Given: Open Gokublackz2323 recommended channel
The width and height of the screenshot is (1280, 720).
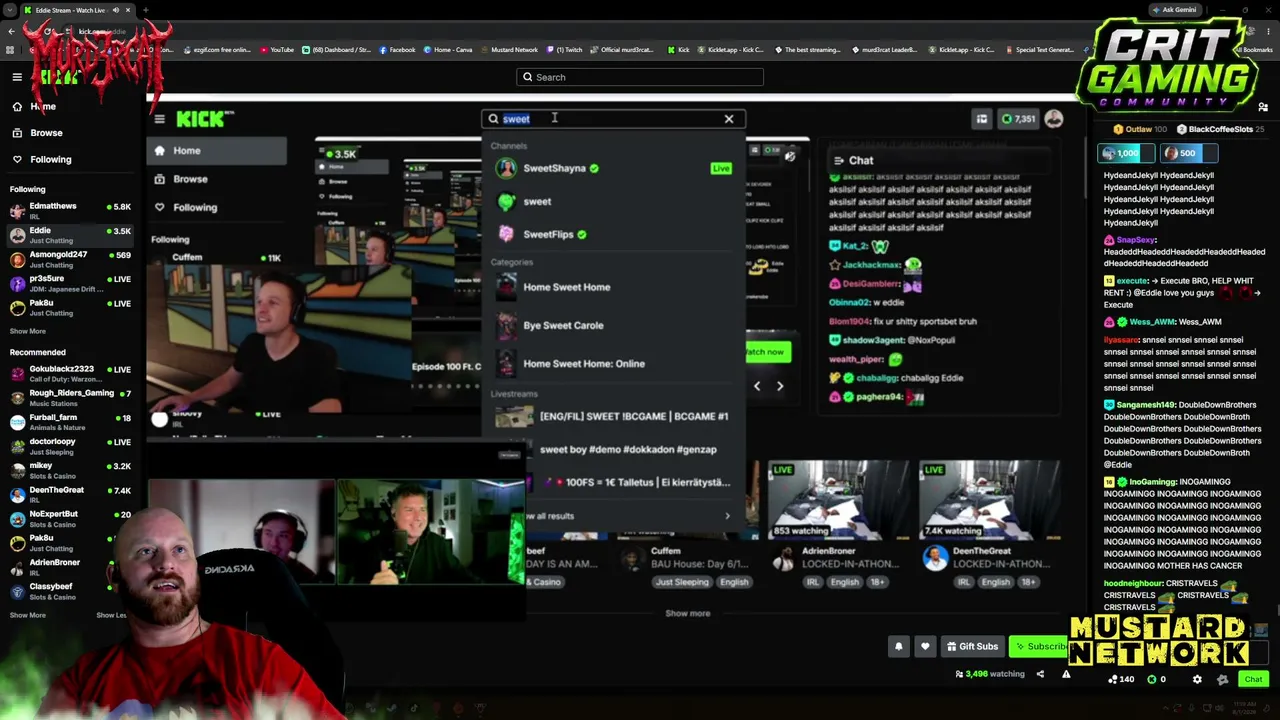Looking at the screenshot, I should 70,374.
